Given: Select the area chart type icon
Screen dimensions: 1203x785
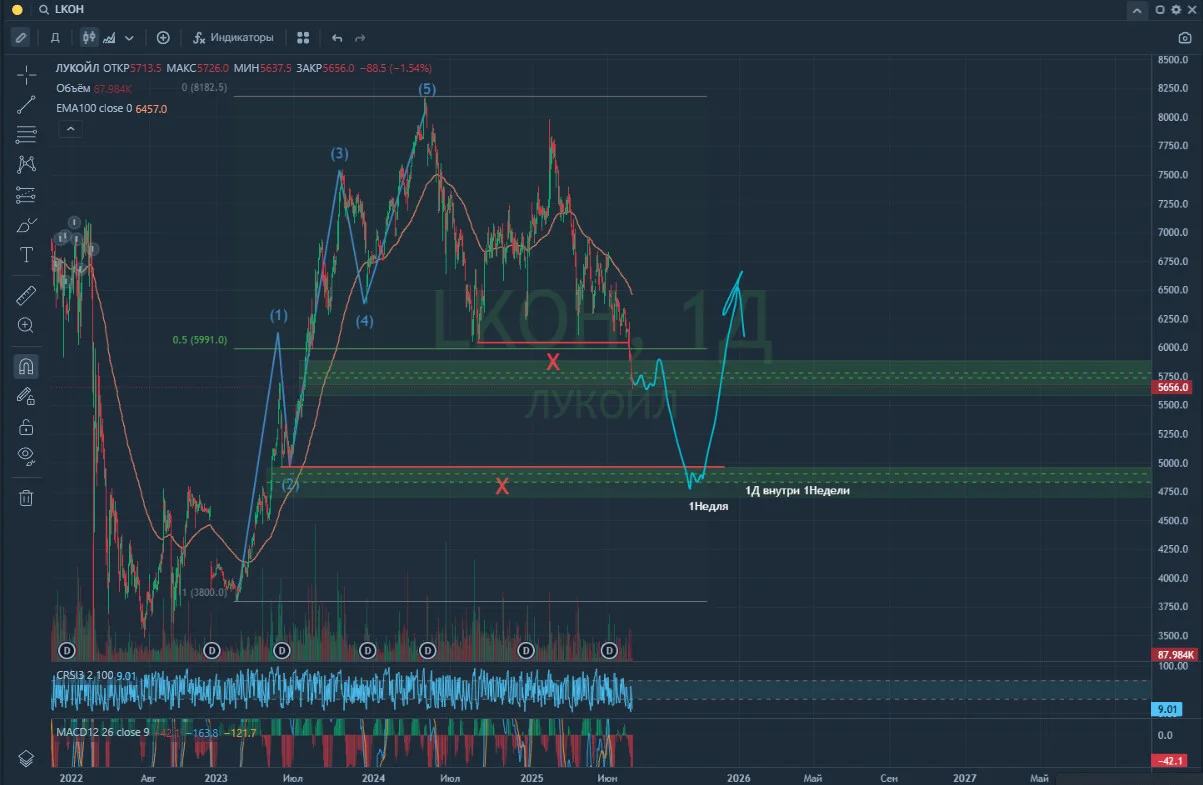Looking at the screenshot, I should [x=109, y=37].
